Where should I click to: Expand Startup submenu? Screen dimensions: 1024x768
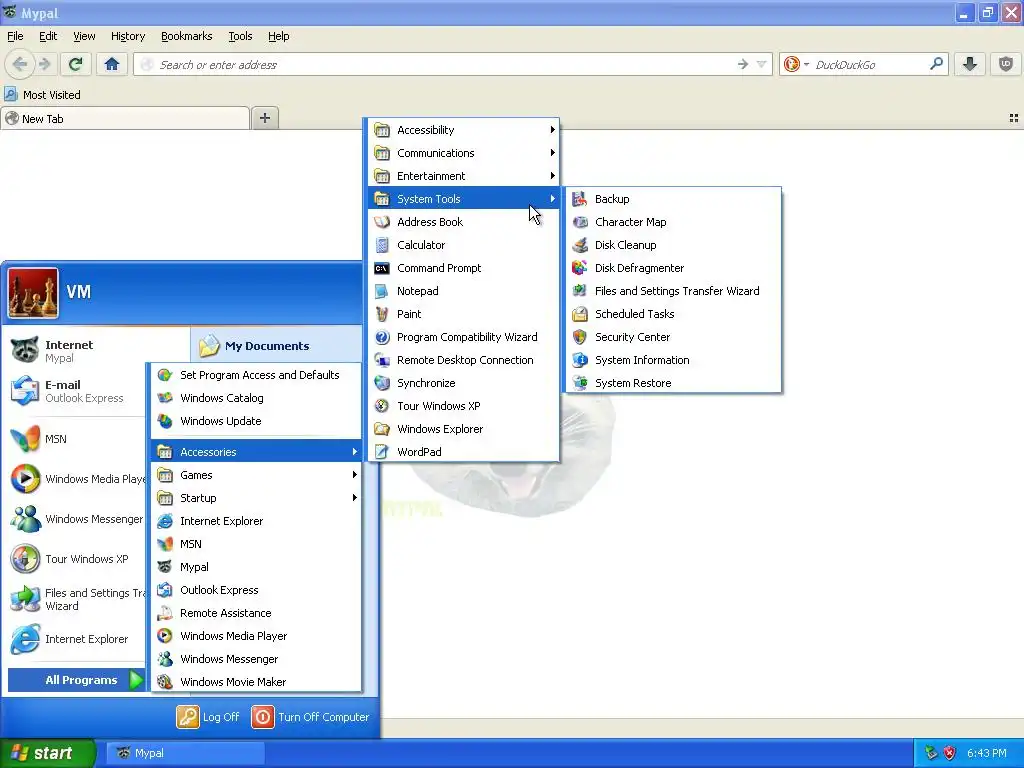[x=256, y=498]
